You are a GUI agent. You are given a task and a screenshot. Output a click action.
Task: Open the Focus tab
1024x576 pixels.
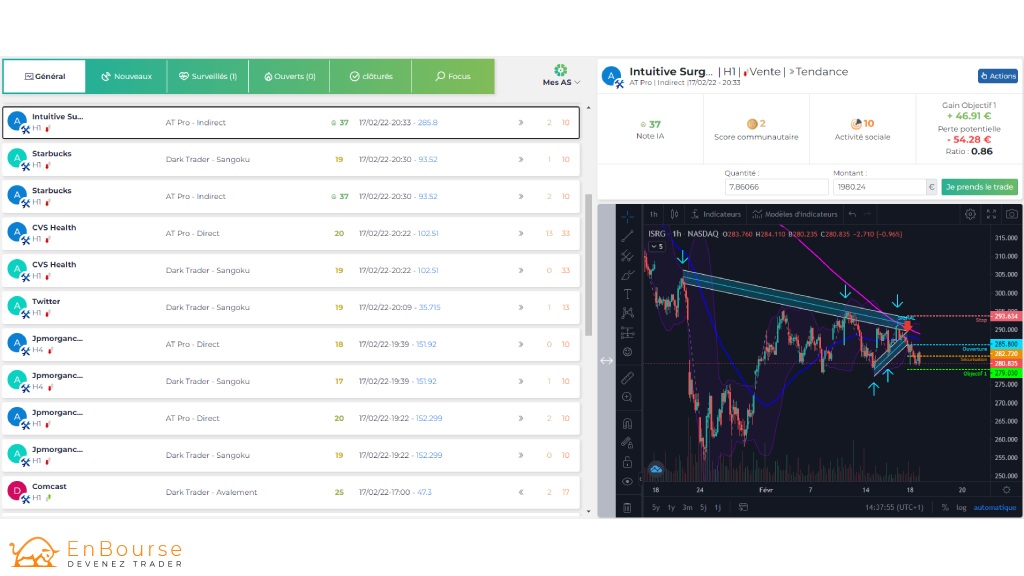pos(453,76)
